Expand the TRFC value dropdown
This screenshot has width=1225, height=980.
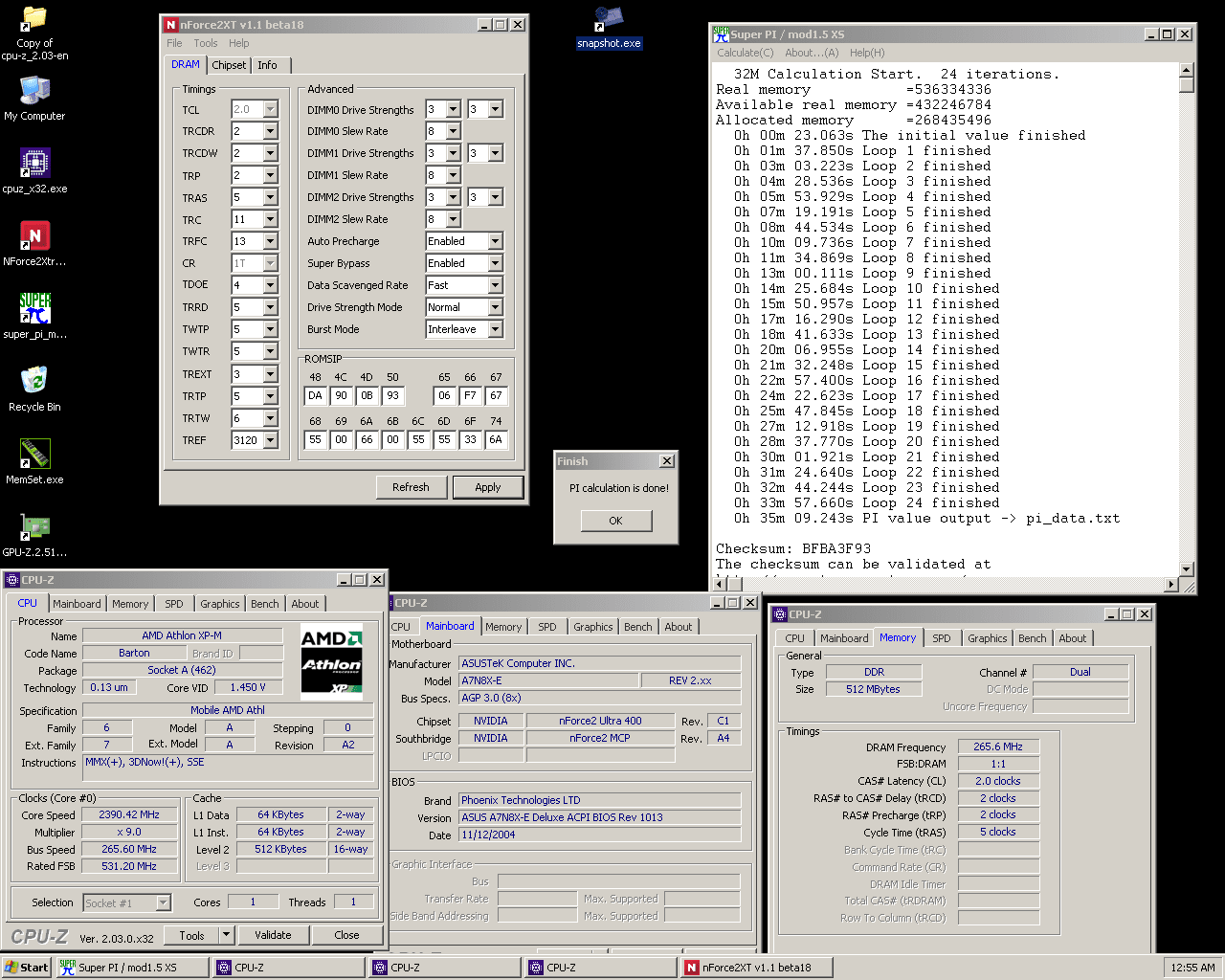point(270,242)
